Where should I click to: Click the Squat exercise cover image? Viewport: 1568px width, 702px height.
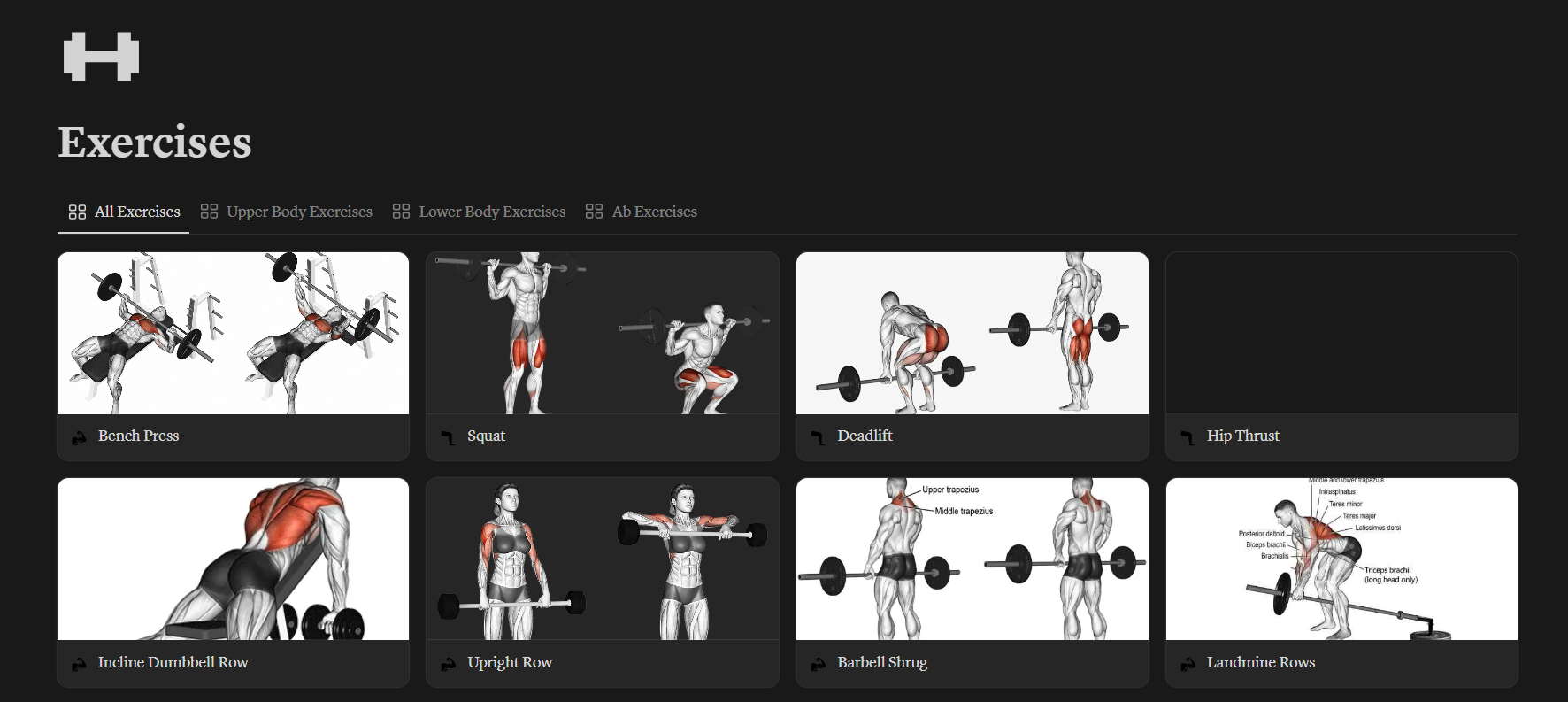tap(603, 333)
